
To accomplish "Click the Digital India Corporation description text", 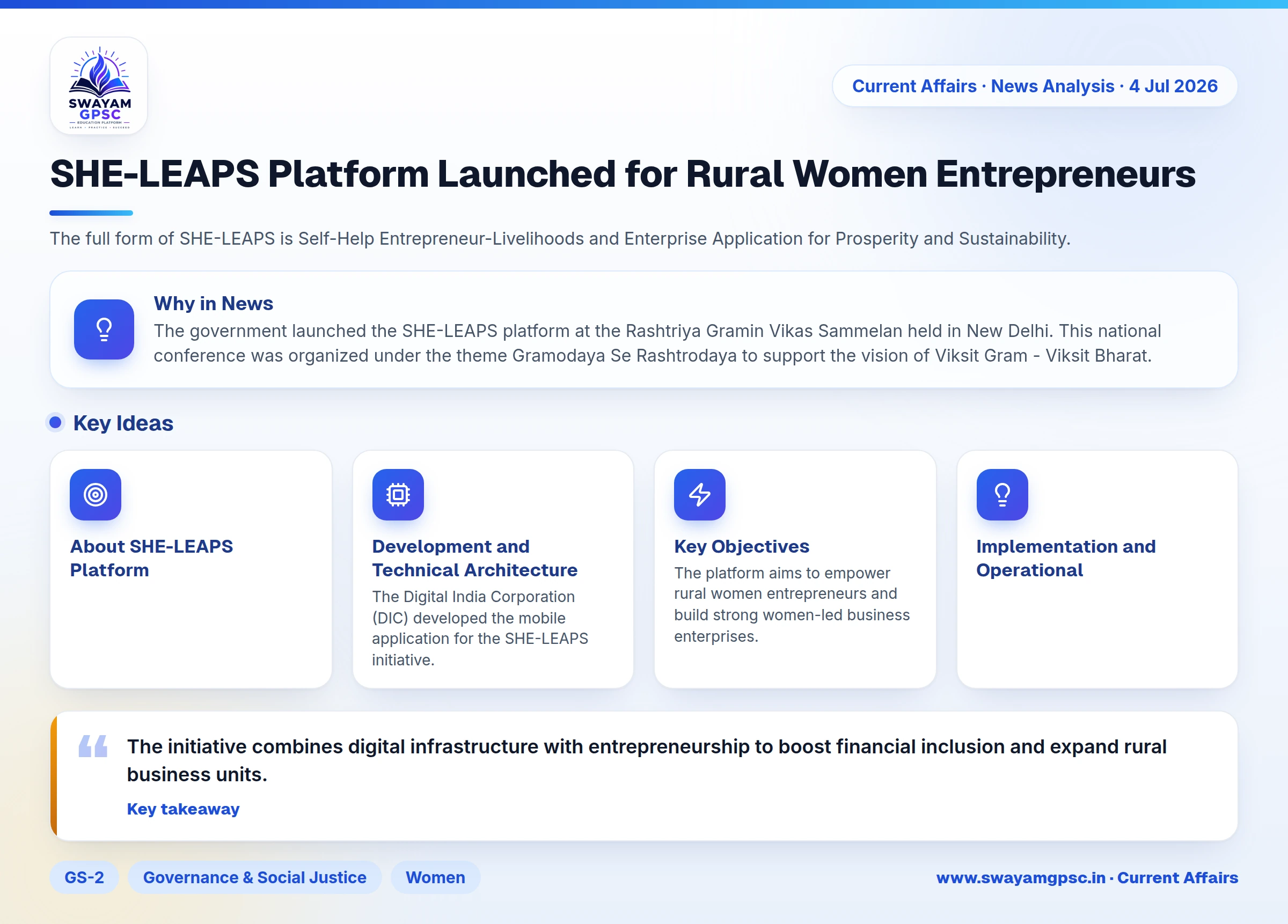I will click(480, 628).
